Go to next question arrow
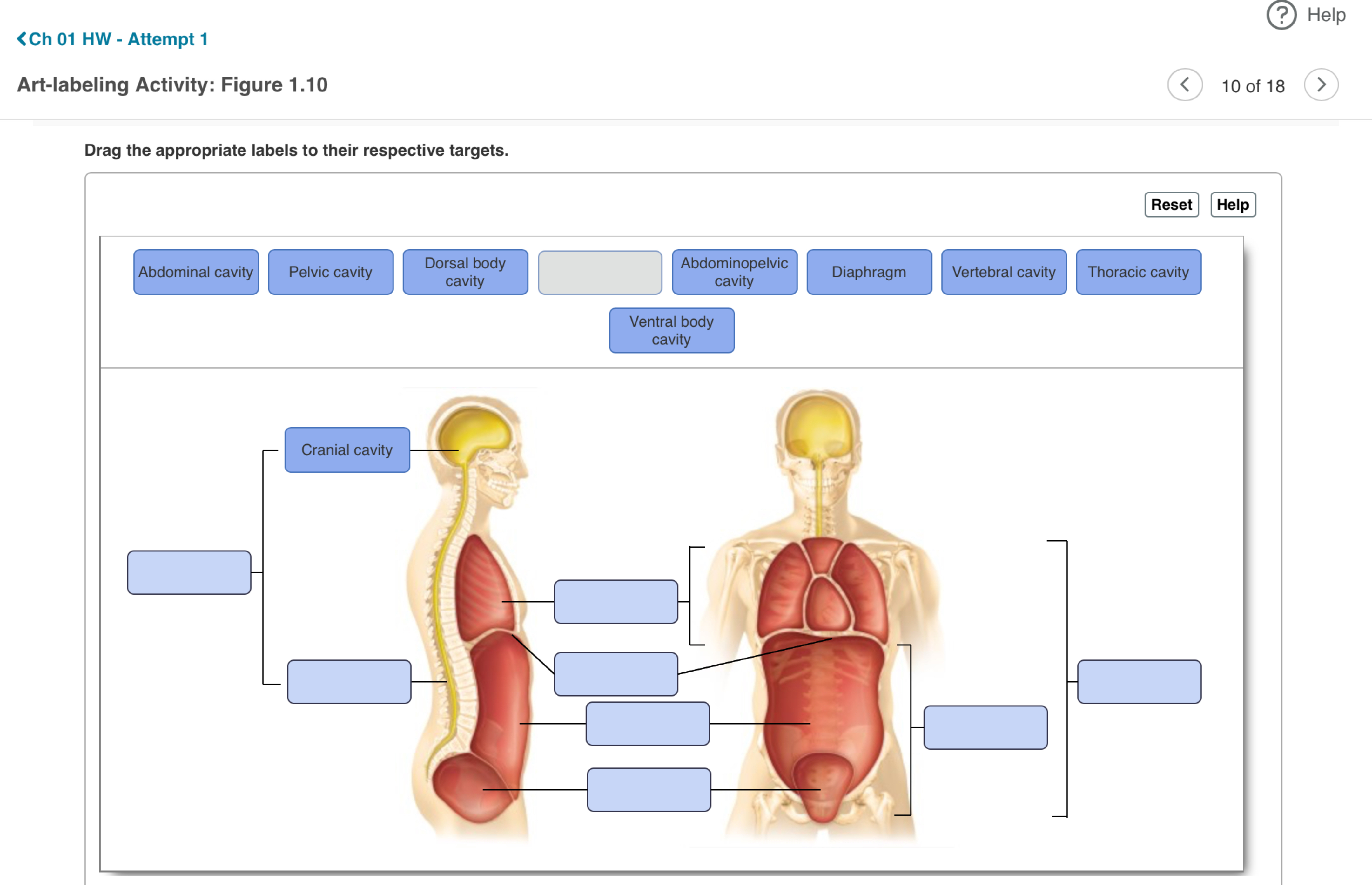1372x885 pixels. [x=1321, y=85]
